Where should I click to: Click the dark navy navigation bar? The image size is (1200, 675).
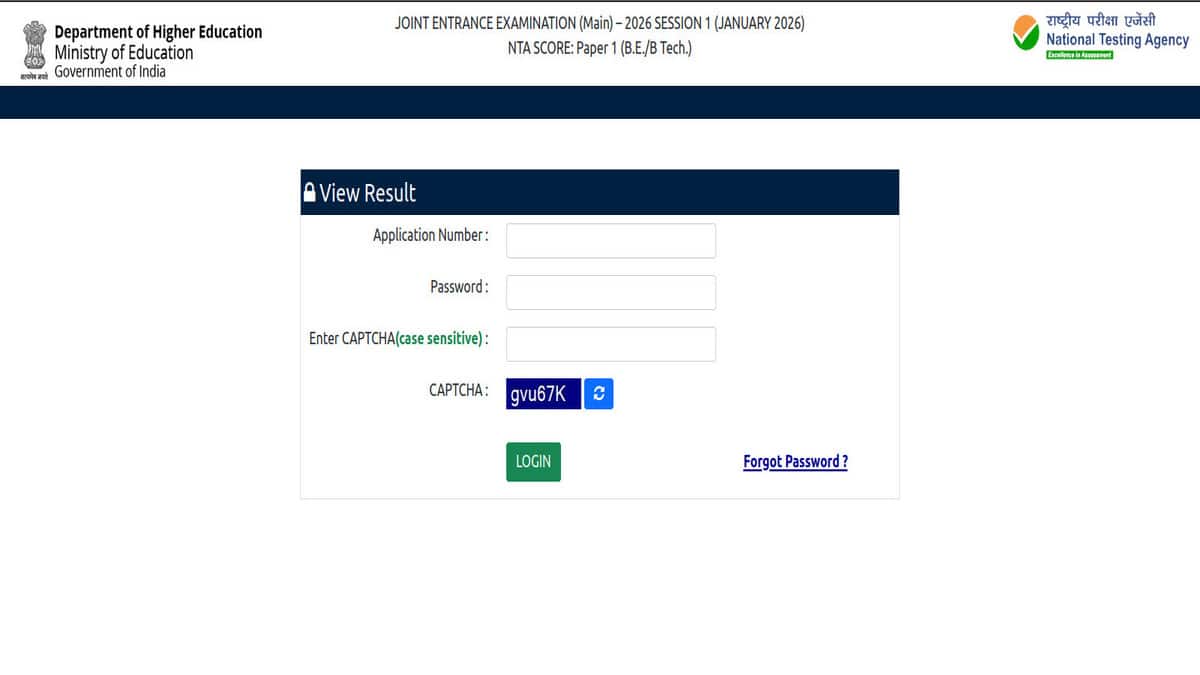600,102
